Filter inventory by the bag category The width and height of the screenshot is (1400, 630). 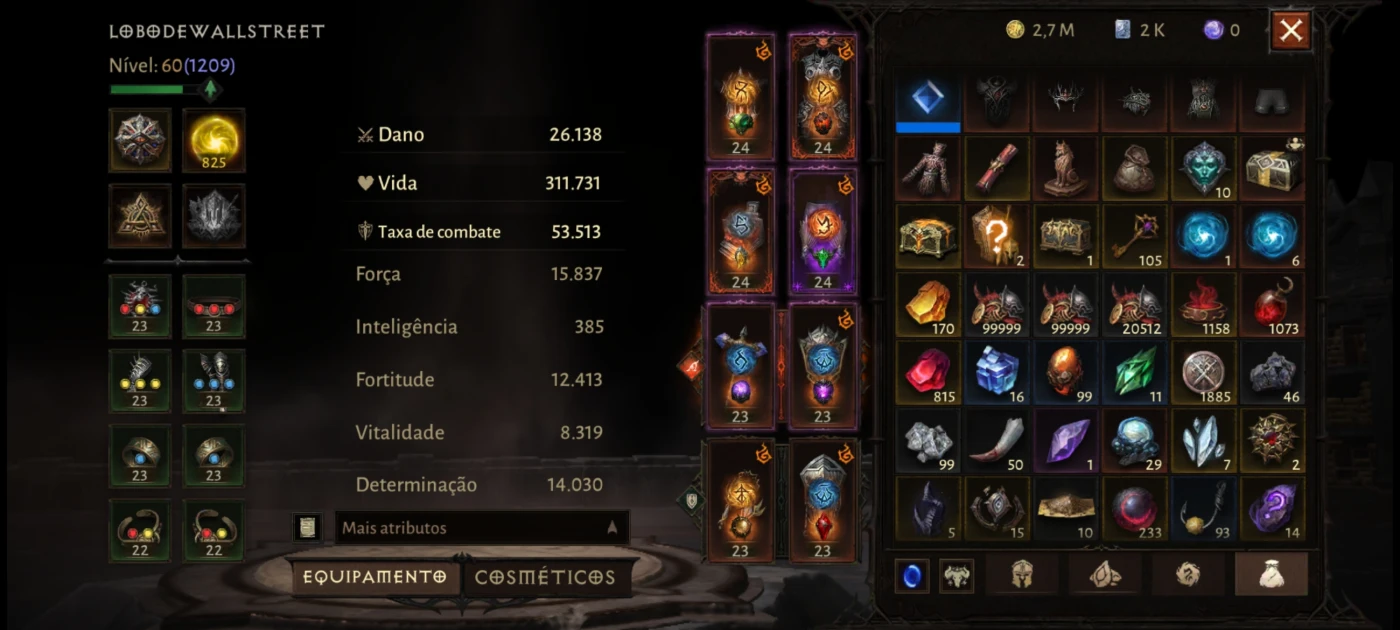1271,574
